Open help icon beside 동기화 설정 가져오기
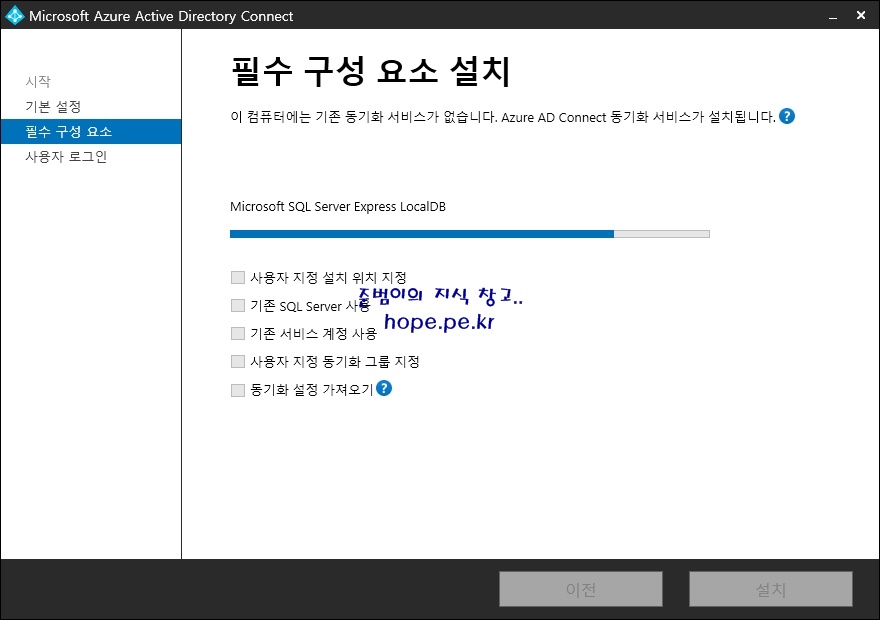The height and width of the screenshot is (620, 880). (384, 388)
